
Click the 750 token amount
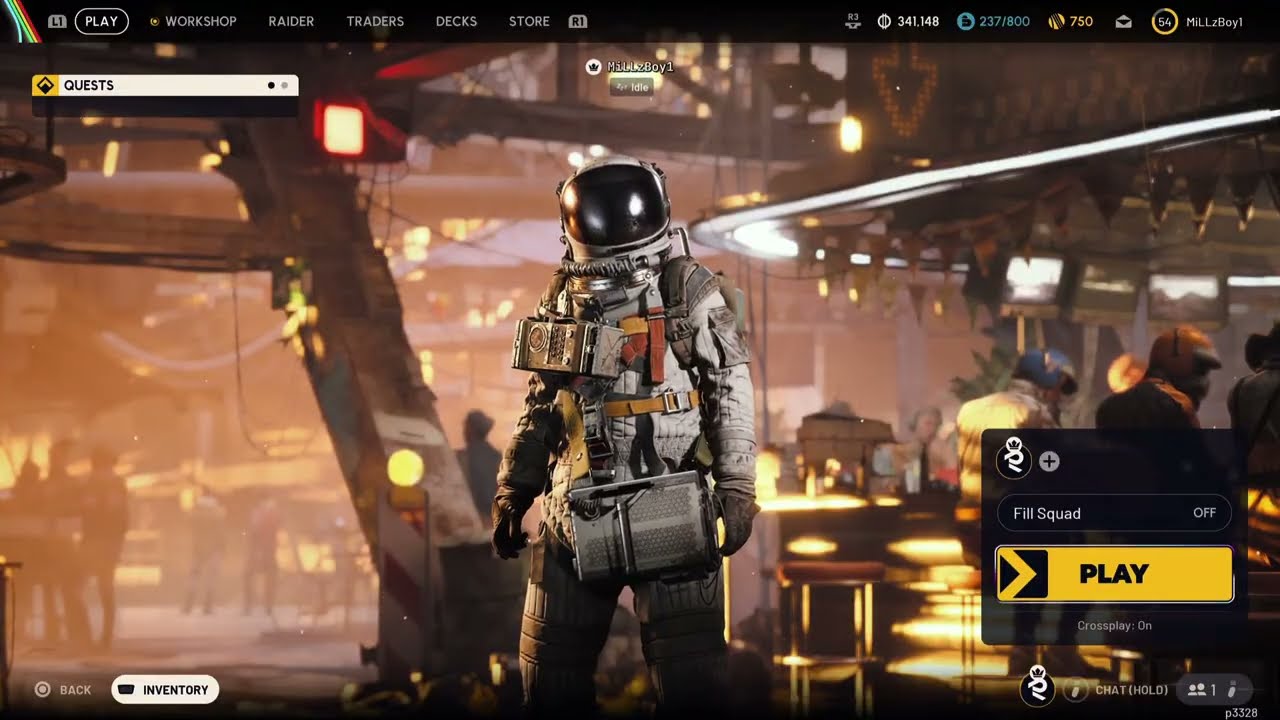1081,21
